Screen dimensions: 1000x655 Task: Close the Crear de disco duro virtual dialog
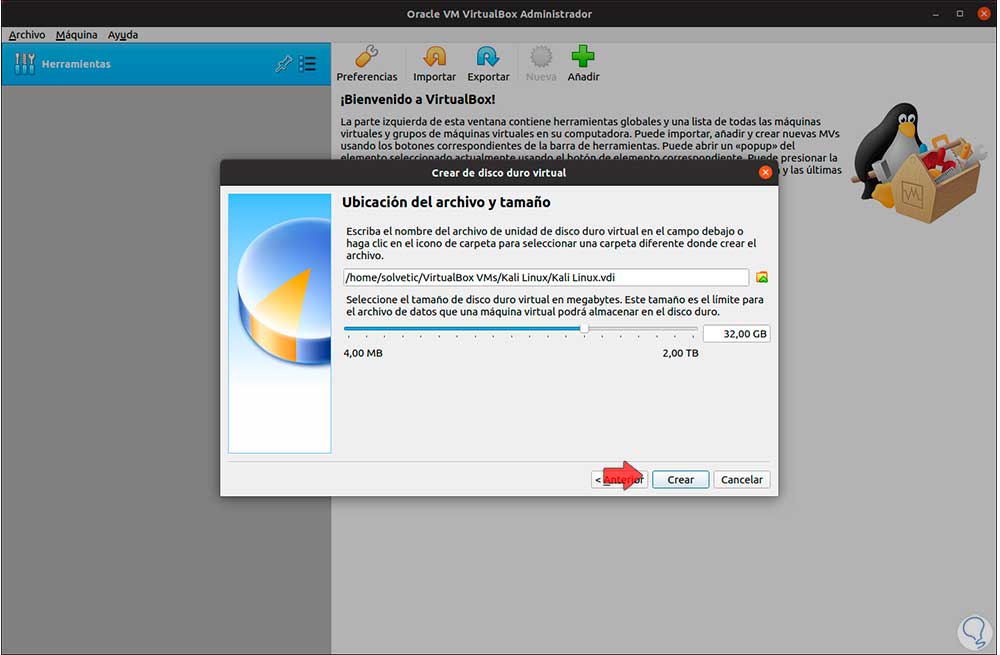pyautogui.click(x=765, y=172)
